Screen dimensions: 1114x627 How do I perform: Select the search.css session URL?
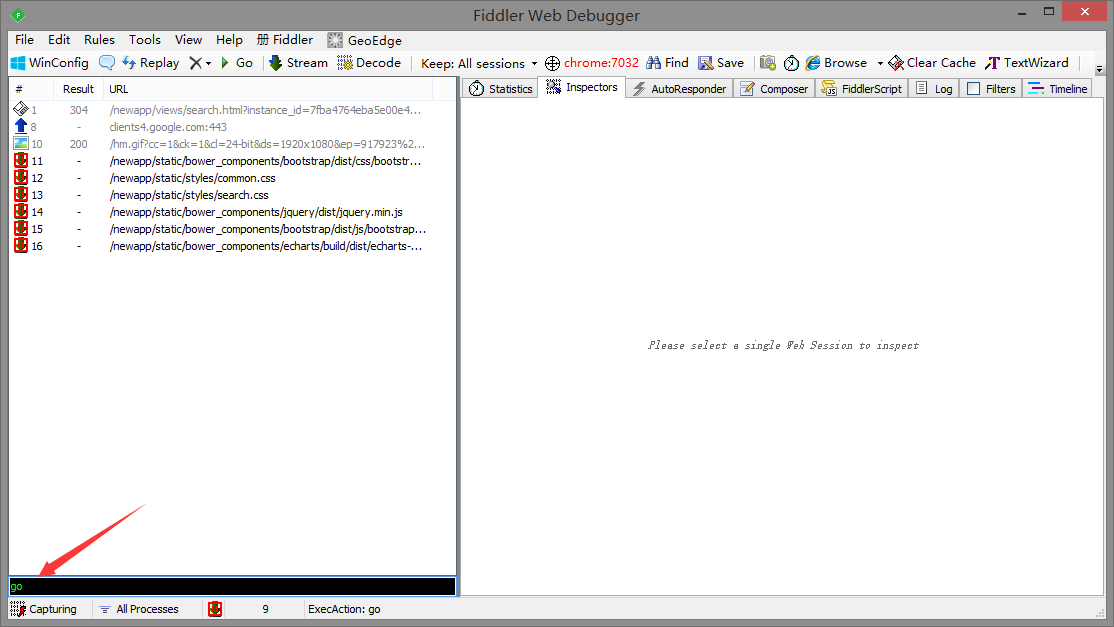click(x=189, y=195)
